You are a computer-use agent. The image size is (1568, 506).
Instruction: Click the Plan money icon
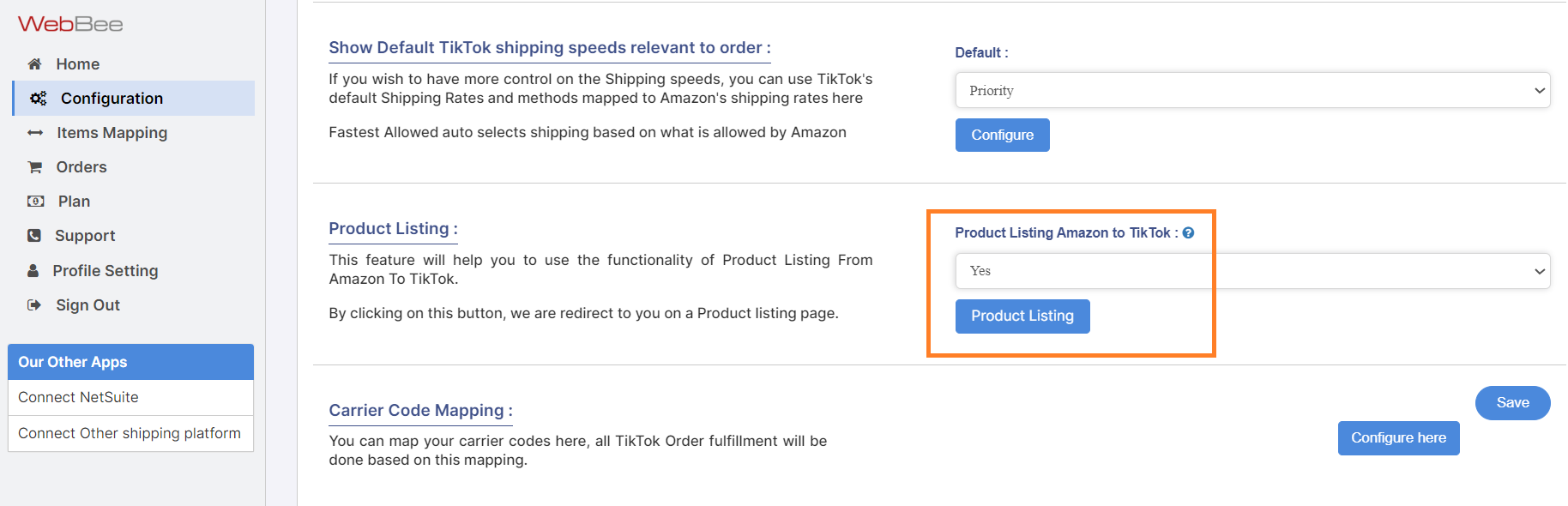[x=36, y=202]
